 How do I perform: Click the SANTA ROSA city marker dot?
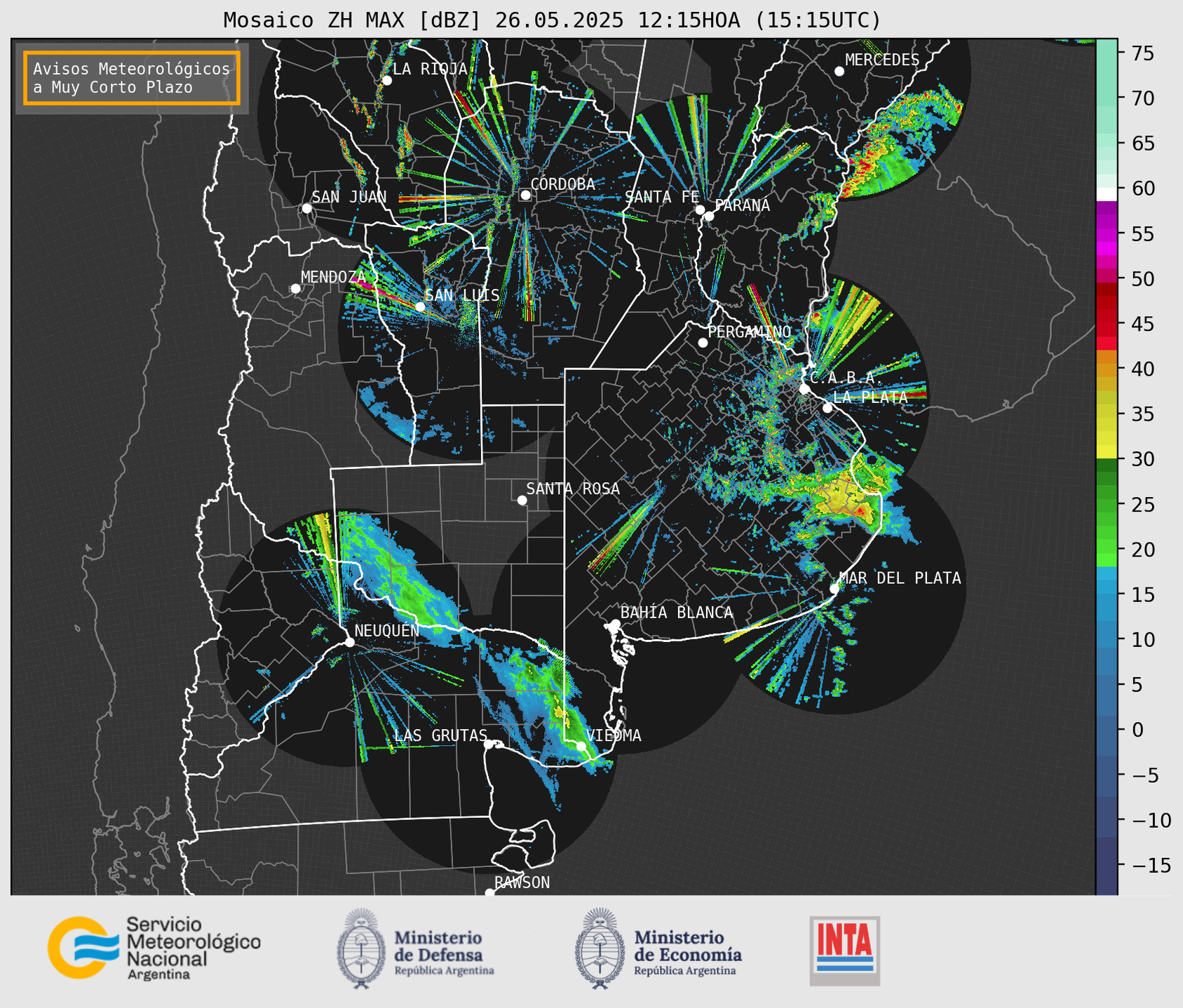[522, 500]
